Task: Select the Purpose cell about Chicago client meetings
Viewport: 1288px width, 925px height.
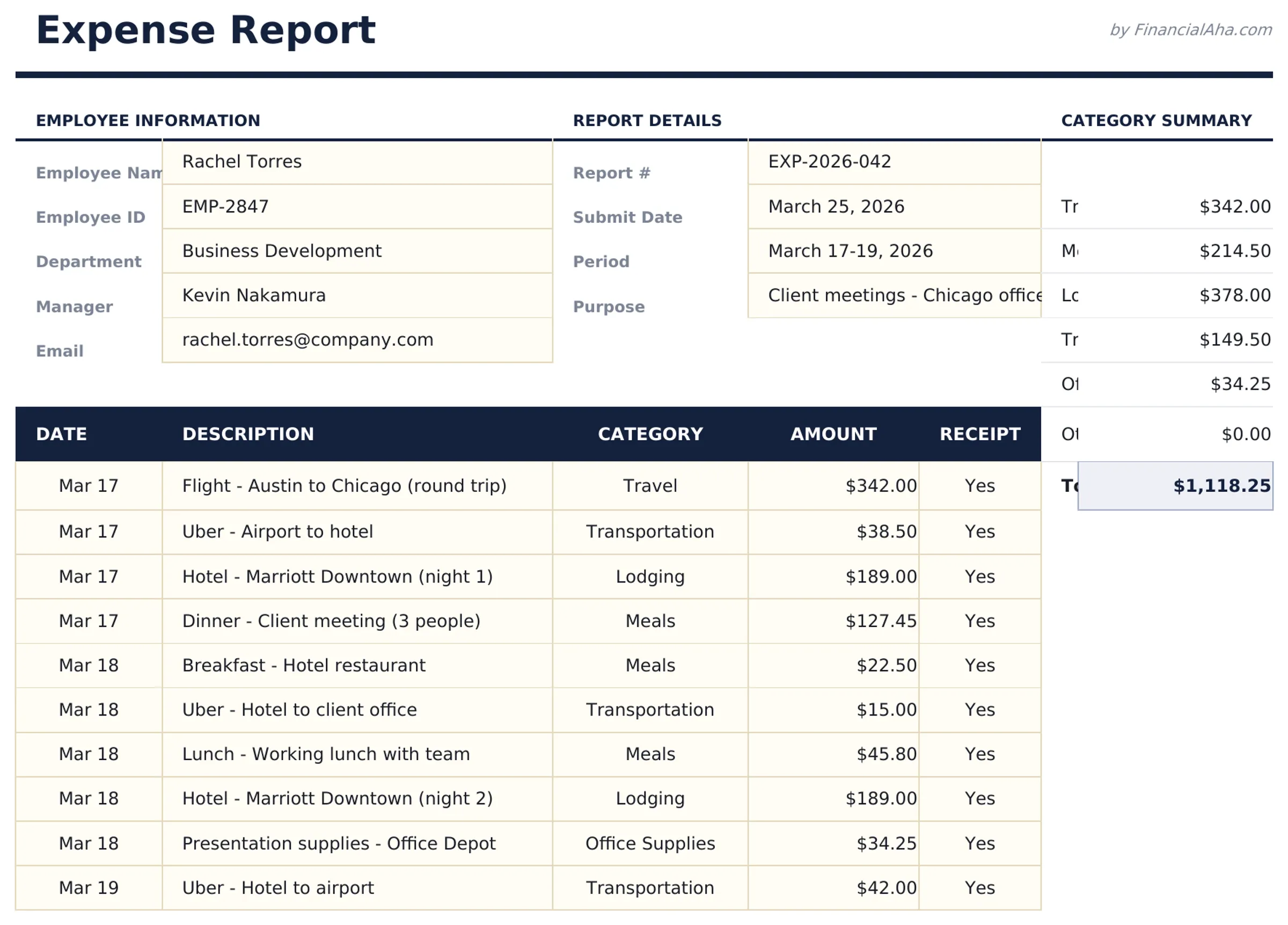Action: point(895,295)
